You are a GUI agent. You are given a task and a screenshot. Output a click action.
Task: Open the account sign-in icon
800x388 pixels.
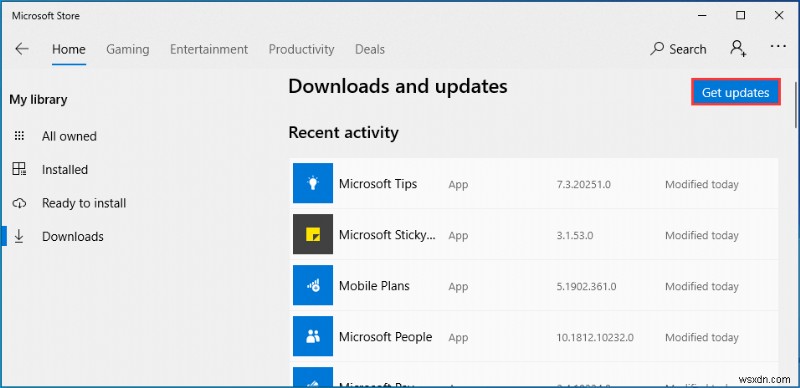click(x=738, y=48)
